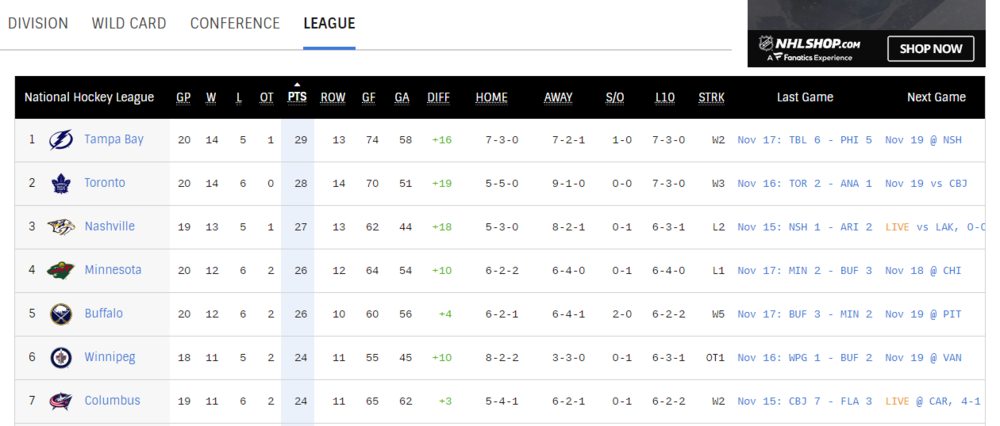This screenshot has height=426, width=1000.
Task: Sort the table by GP column
Action: (184, 98)
